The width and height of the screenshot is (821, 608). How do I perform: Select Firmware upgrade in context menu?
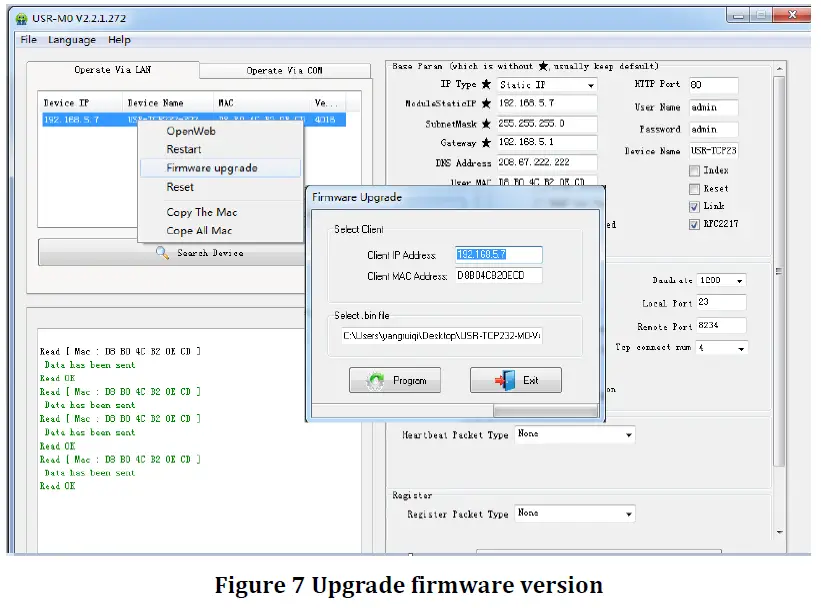[x=220, y=168]
